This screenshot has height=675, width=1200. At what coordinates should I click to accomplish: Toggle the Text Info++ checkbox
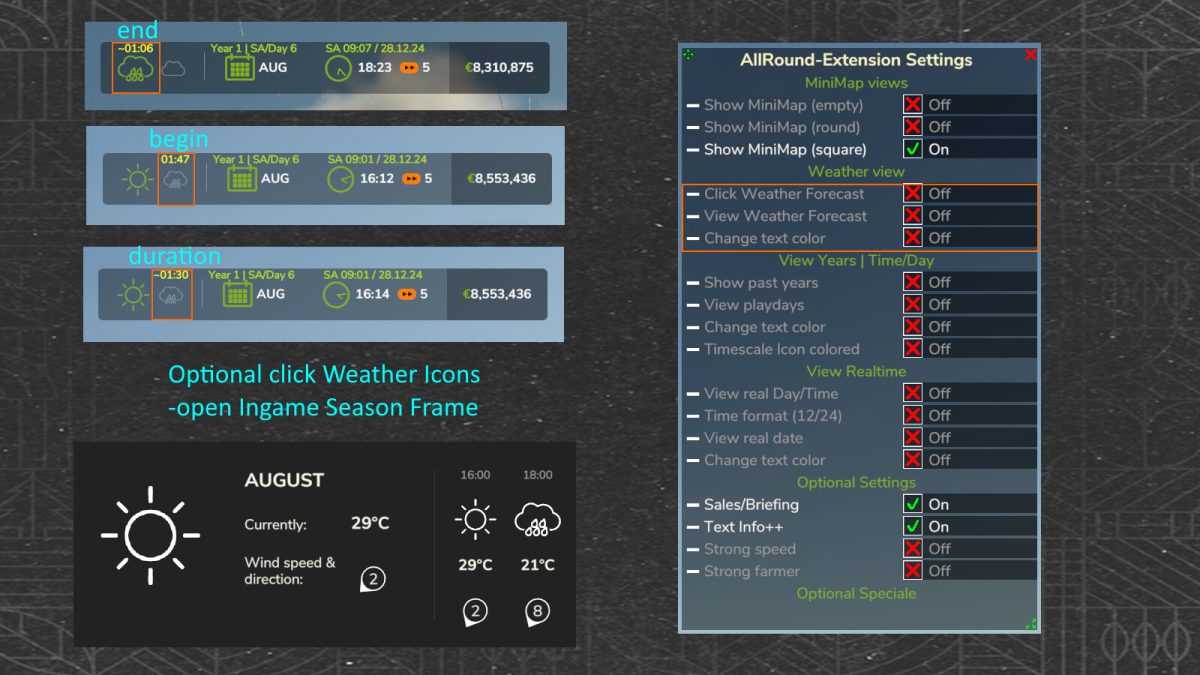[x=912, y=526]
